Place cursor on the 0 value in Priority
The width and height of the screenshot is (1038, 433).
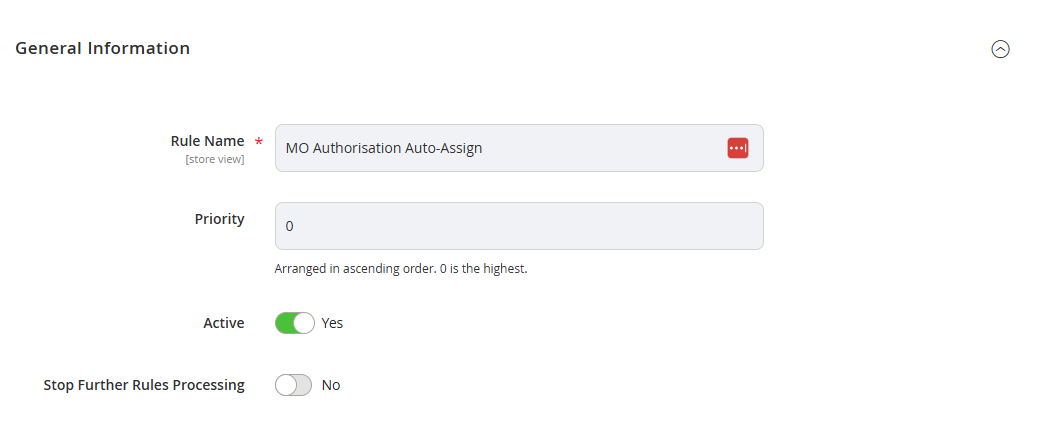click(289, 226)
